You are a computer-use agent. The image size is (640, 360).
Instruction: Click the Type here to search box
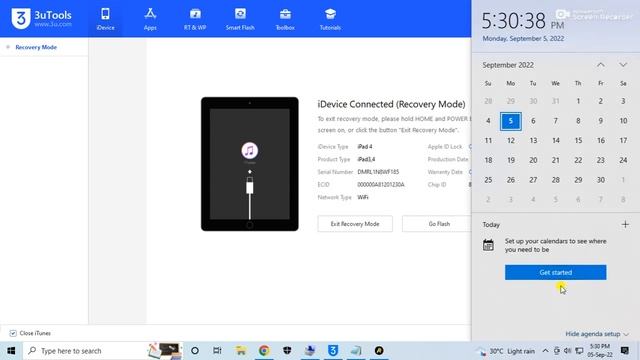[x=103, y=351]
